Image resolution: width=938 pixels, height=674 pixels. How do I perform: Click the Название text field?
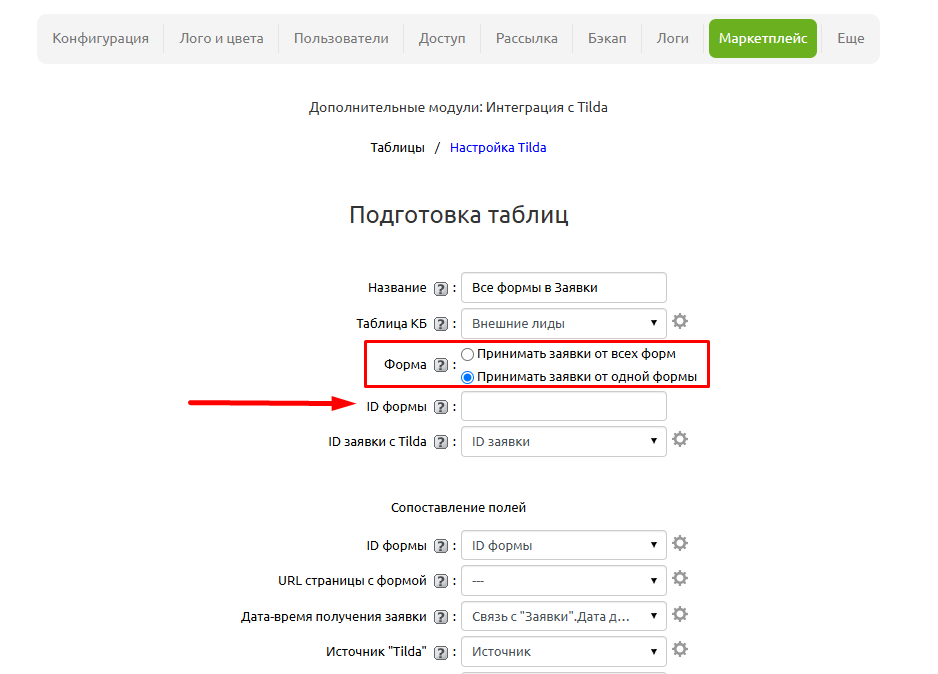pos(563,288)
